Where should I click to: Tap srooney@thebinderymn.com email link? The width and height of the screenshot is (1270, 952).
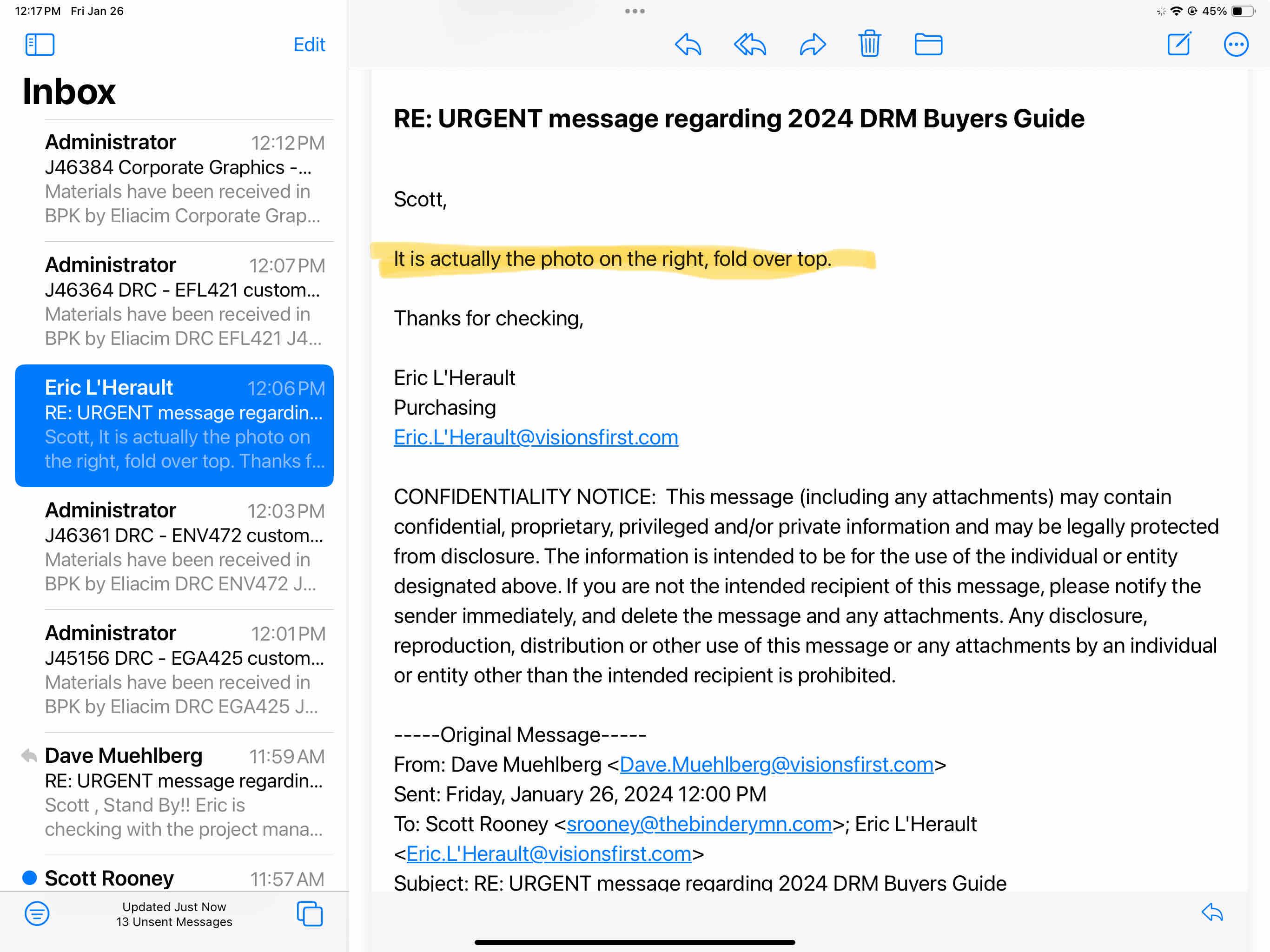[x=699, y=824]
